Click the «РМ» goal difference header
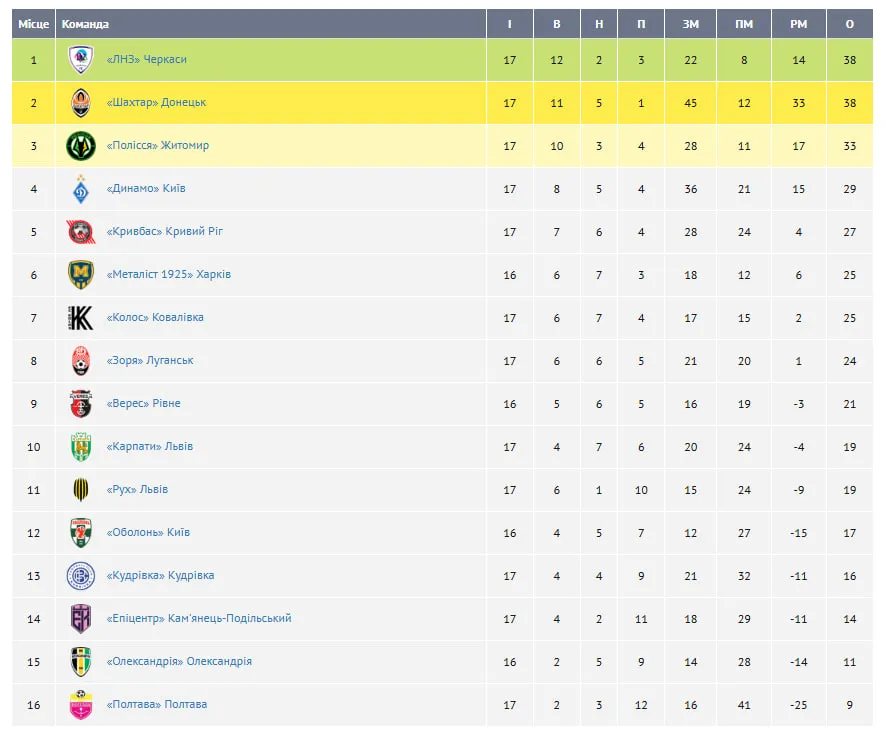This screenshot has width=885, height=736. [x=798, y=24]
